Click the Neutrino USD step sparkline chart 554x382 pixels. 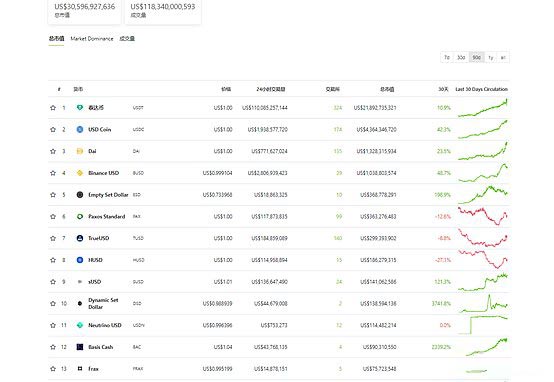point(483,325)
